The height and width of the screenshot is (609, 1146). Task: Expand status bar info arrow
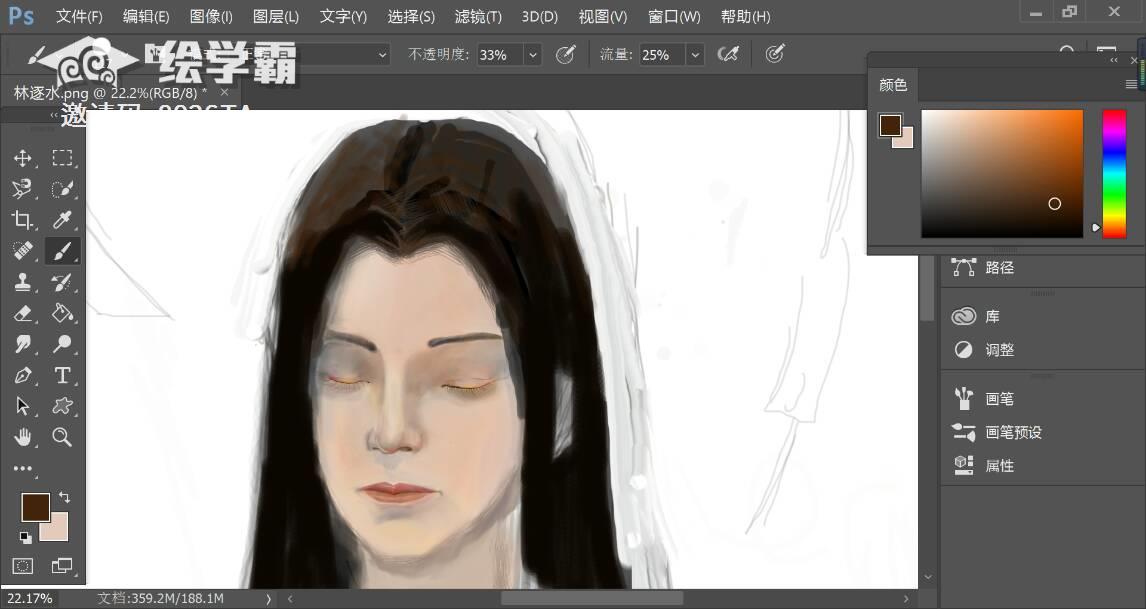click(268, 599)
